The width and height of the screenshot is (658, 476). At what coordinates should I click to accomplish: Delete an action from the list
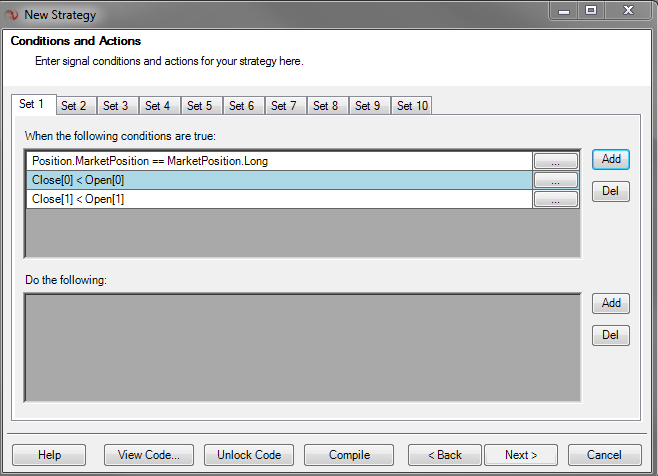tap(611, 335)
